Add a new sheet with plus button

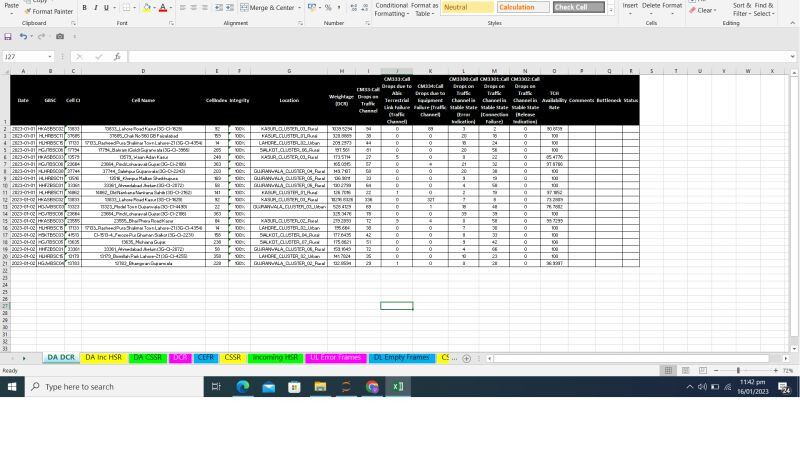[x=466, y=359]
